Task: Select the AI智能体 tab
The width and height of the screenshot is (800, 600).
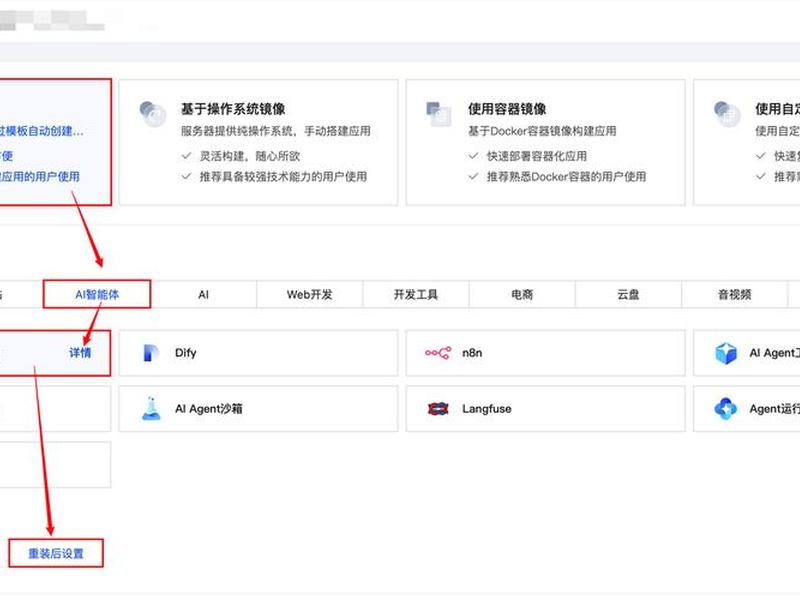Action: pos(97,294)
